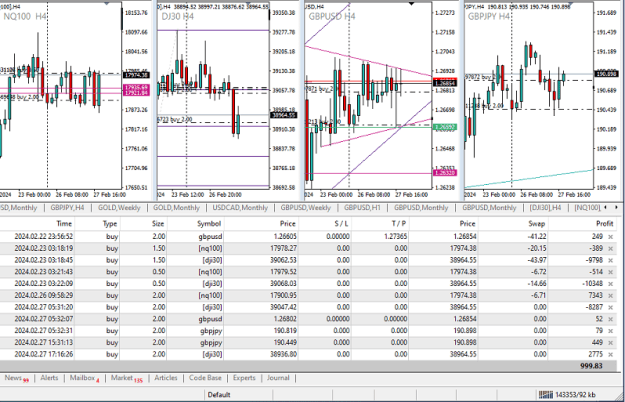This screenshot has width=625, height=402.
Task: Click the open price 190.819 cell
Action: click(285, 331)
